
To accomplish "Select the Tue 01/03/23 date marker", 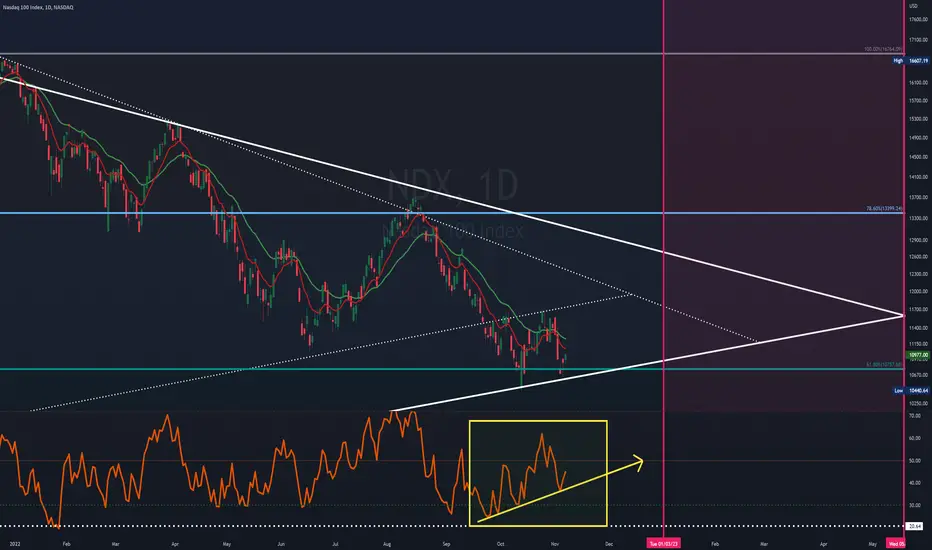I will coord(663,543).
